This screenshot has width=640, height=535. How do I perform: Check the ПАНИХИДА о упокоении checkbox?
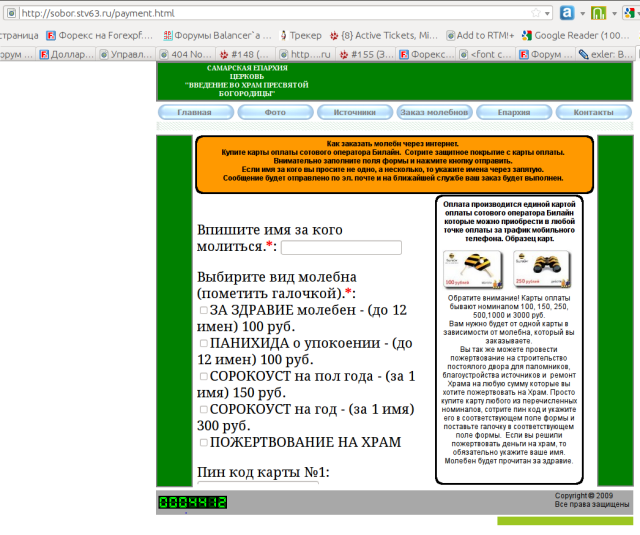pos(203,343)
